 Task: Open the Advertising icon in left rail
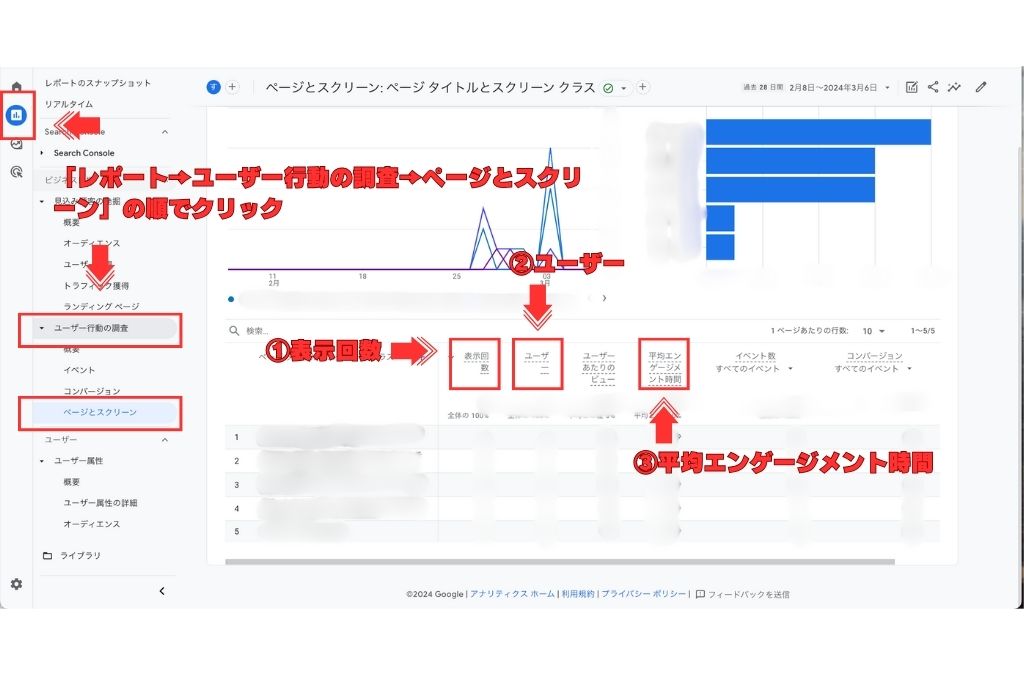click(x=16, y=172)
